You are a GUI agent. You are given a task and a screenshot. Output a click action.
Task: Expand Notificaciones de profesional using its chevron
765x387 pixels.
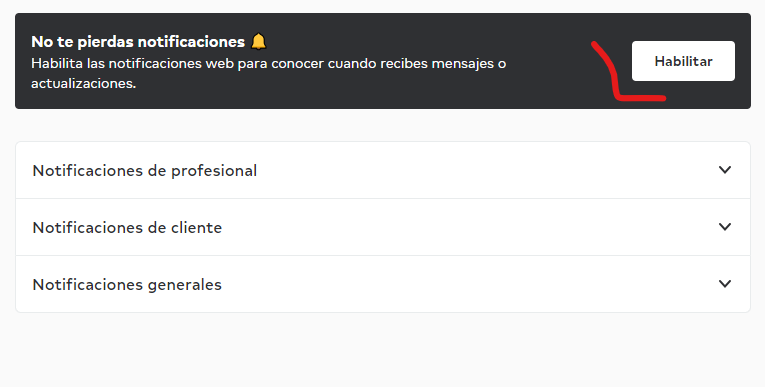[x=725, y=170]
